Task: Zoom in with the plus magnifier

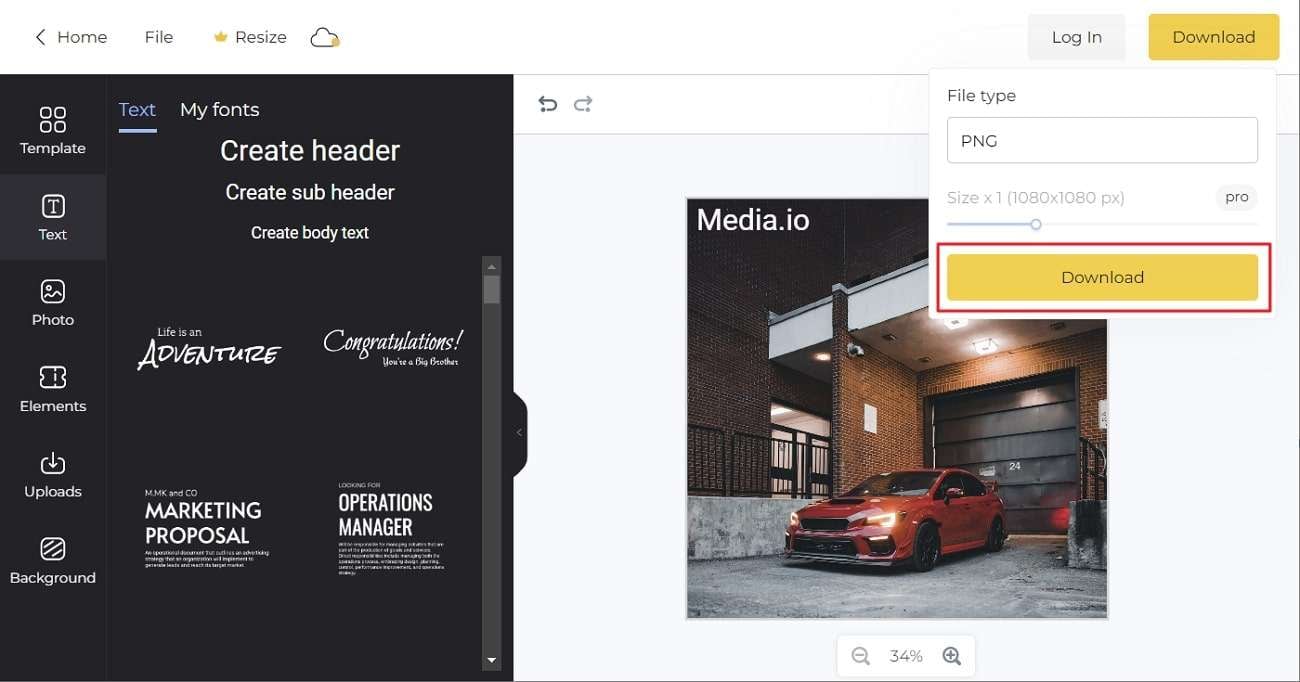Action: 951,656
